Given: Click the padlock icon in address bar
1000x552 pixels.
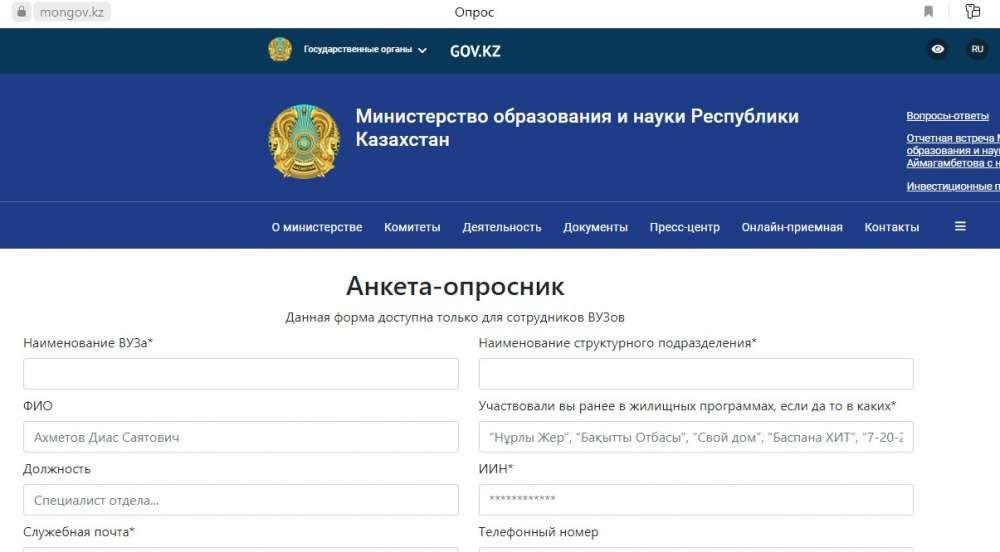Looking at the screenshot, I should point(19,12).
